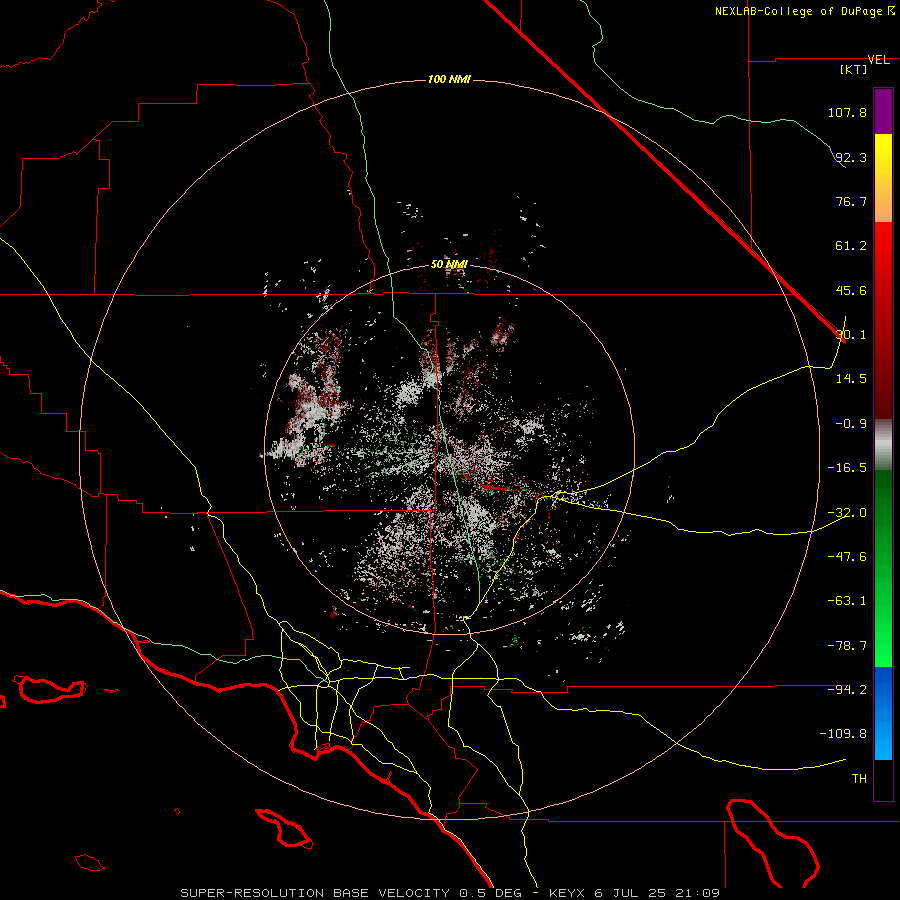Click the -78.7 velocity scale value

coord(847,646)
